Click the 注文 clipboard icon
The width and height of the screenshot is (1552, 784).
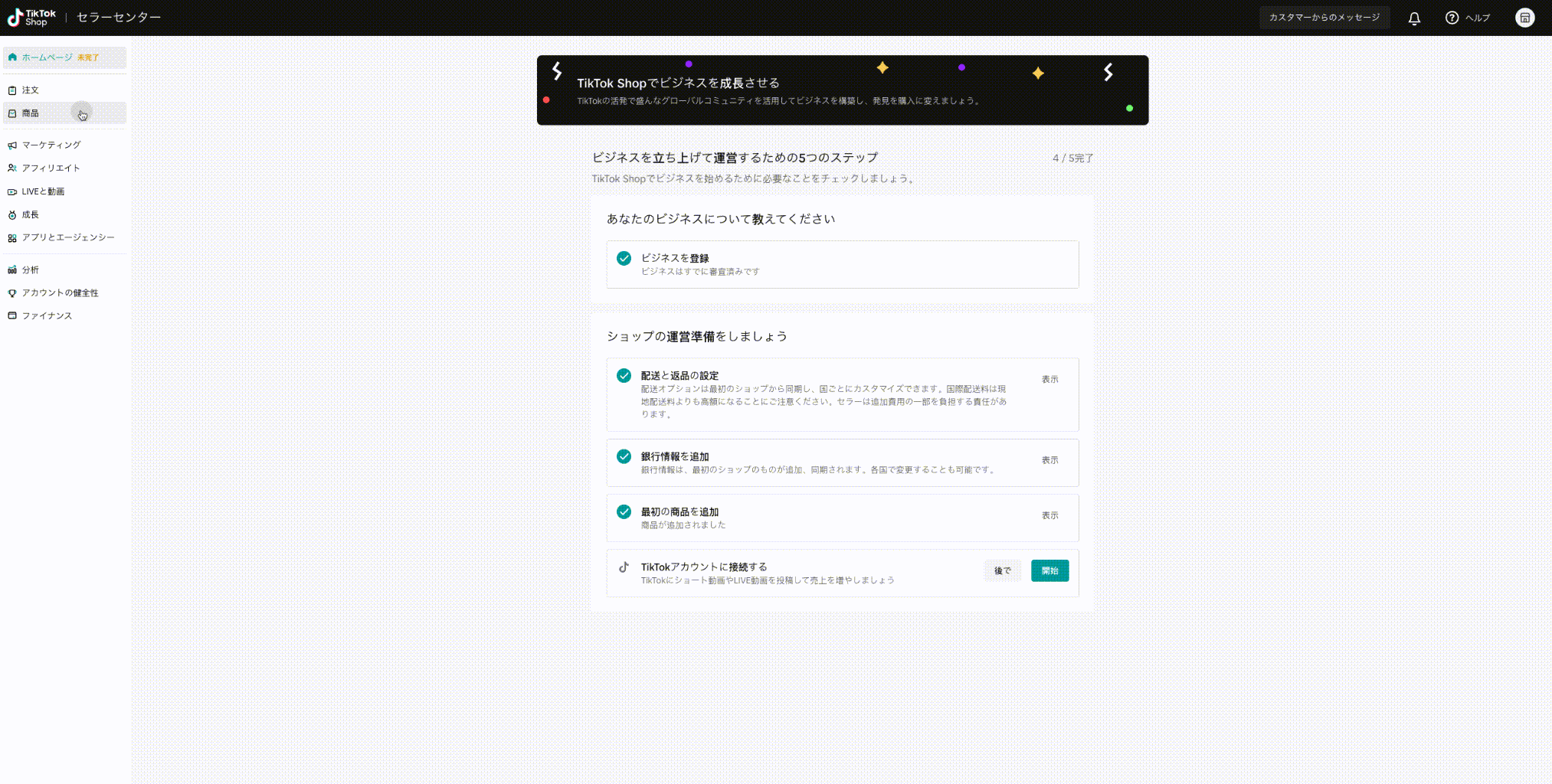pos(12,90)
